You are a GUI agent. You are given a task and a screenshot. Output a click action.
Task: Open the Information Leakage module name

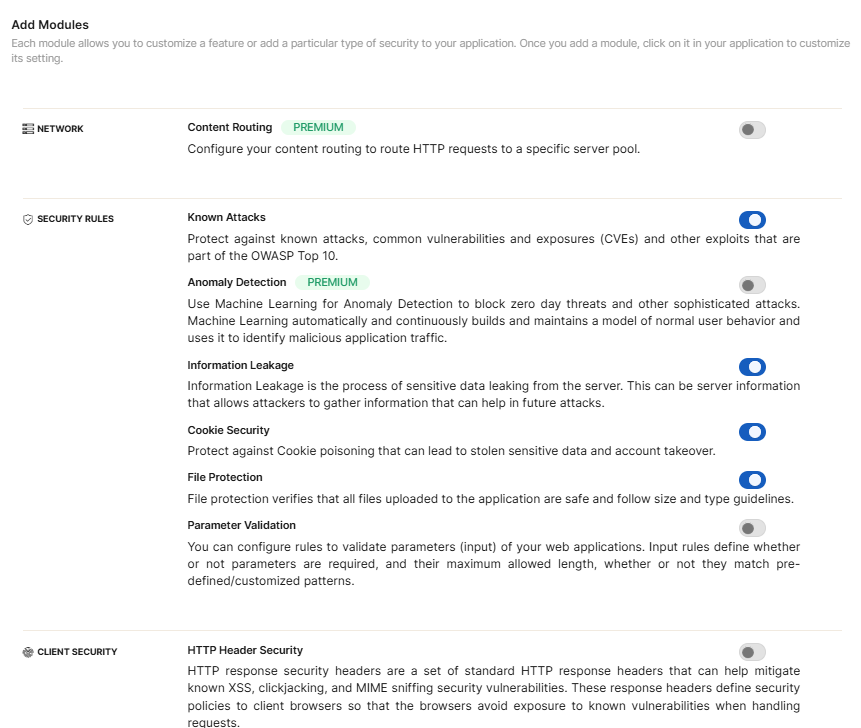[x=240, y=365]
